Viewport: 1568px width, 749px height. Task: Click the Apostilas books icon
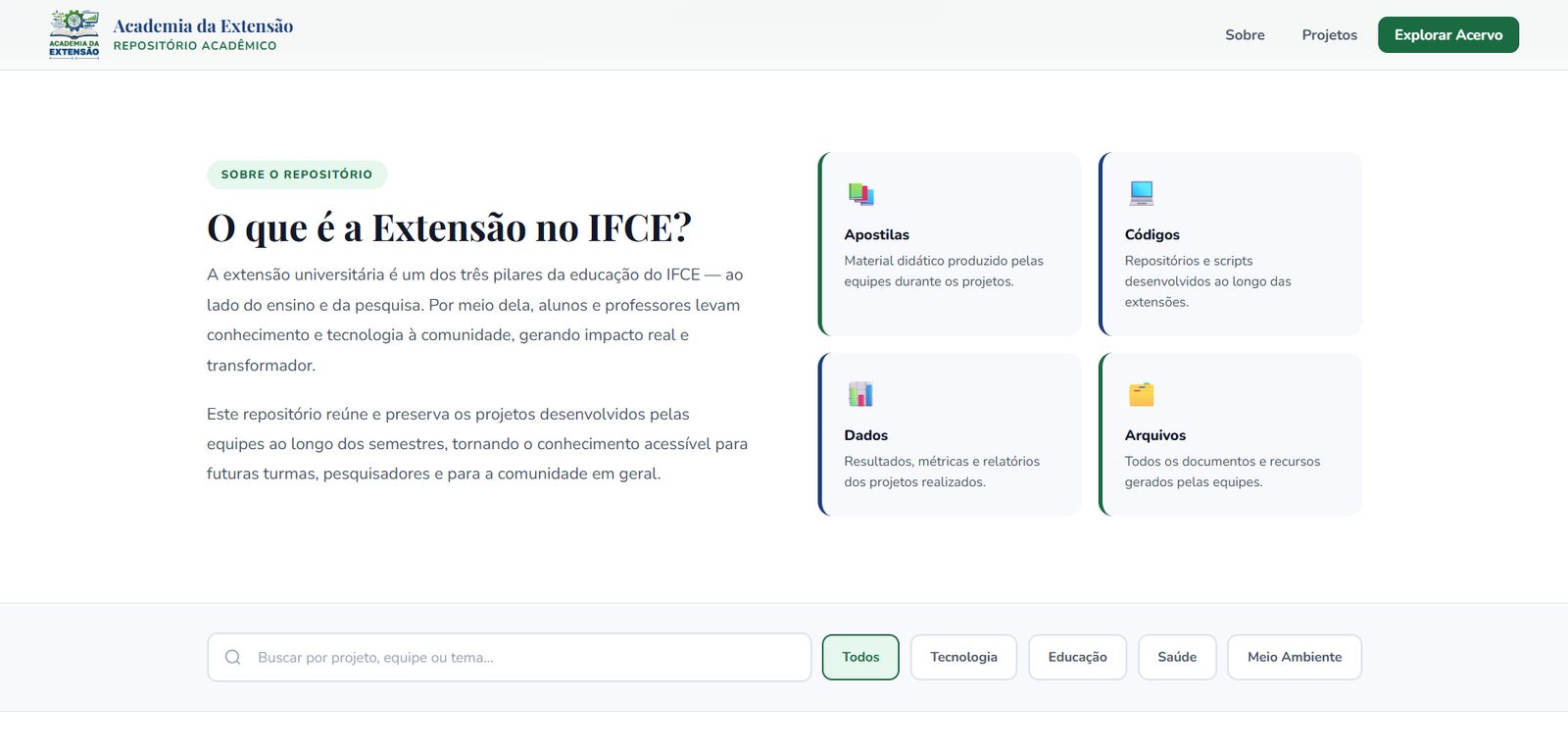click(860, 194)
